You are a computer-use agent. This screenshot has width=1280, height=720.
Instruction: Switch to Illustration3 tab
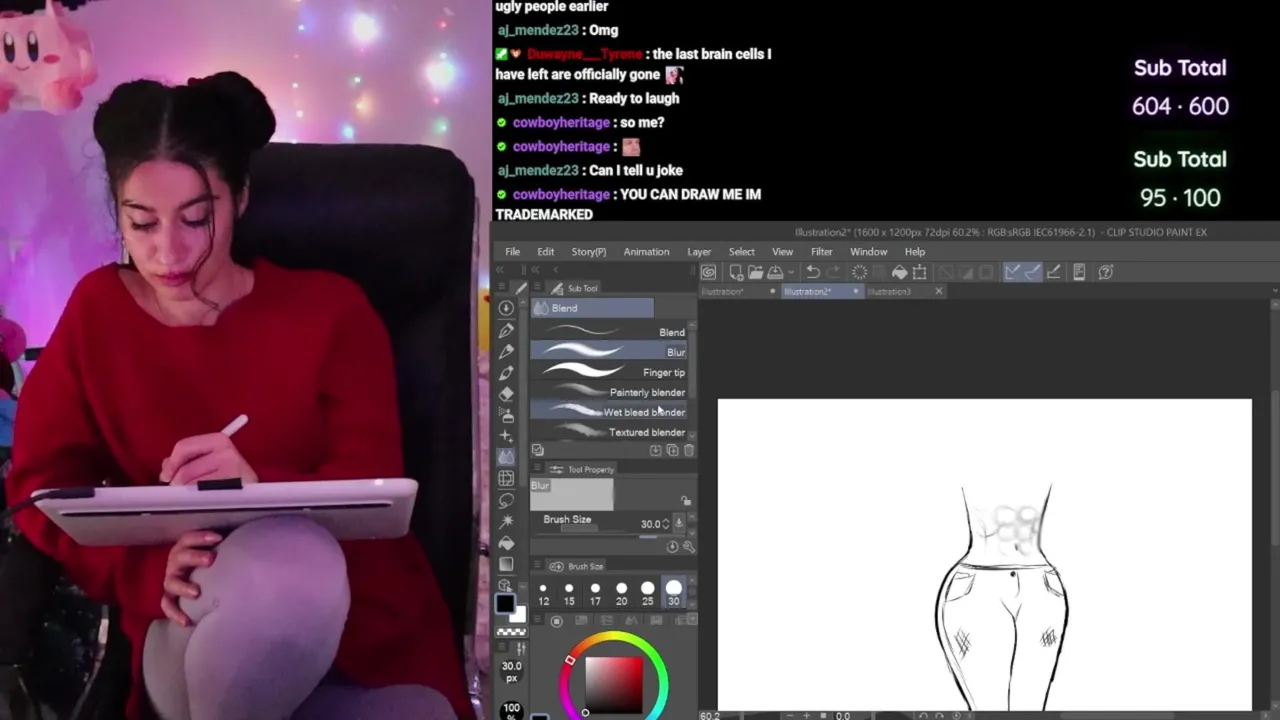click(x=889, y=292)
